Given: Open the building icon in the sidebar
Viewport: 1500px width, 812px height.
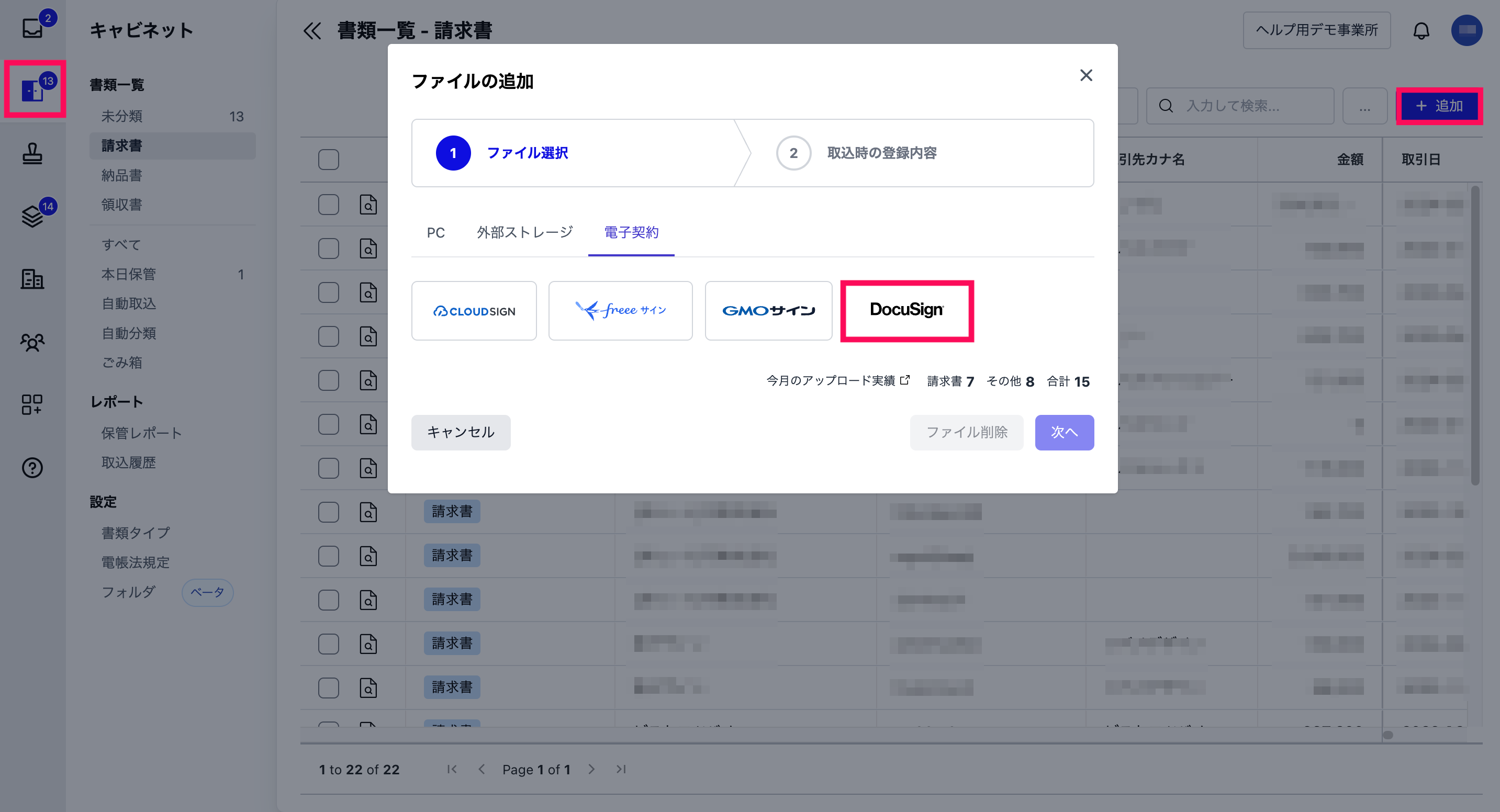Looking at the screenshot, I should click(32, 279).
